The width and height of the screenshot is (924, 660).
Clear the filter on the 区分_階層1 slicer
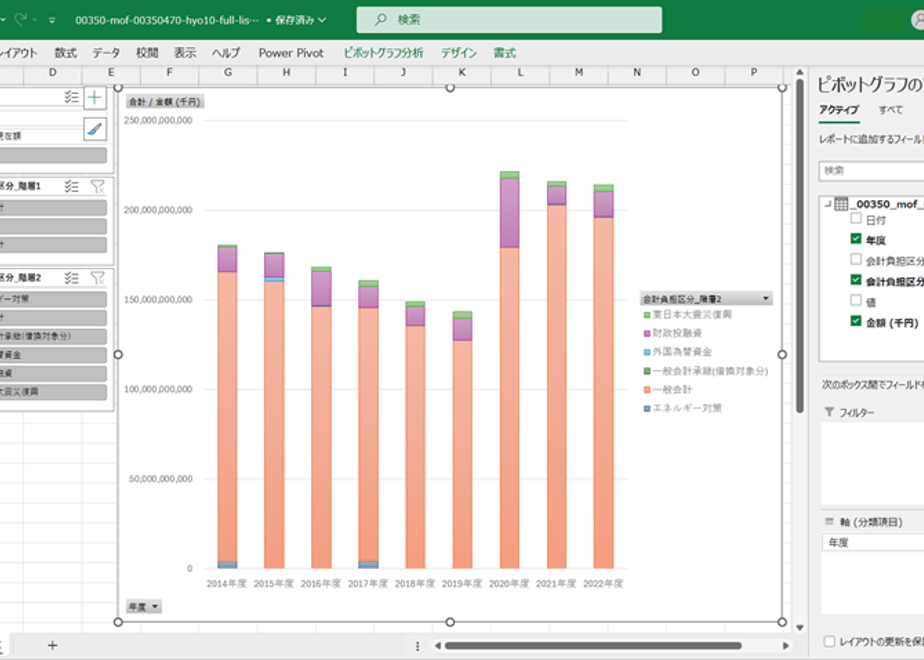pos(97,186)
